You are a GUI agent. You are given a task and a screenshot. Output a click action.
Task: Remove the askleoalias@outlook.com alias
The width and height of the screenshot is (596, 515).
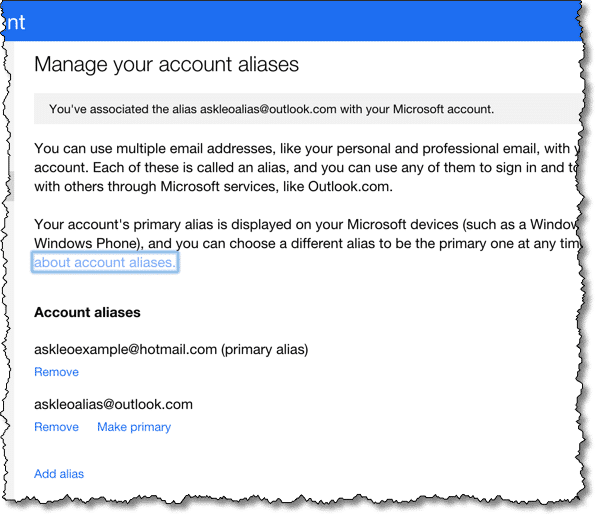56,427
